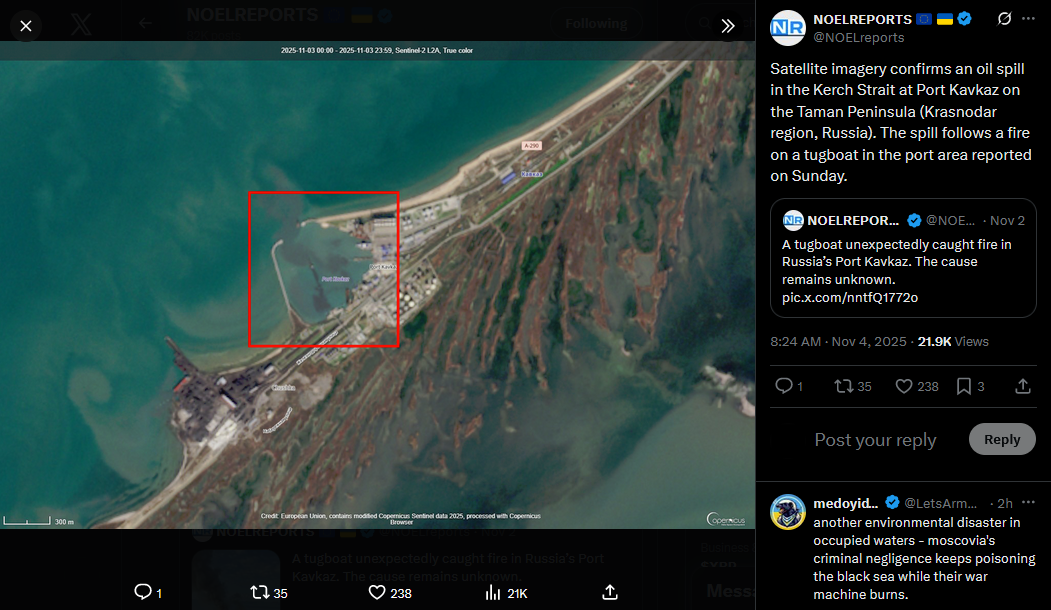This screenshot has height=610, width=1051.
Task: View analytics icon showing 21K
Action: [x=493, y=593]
